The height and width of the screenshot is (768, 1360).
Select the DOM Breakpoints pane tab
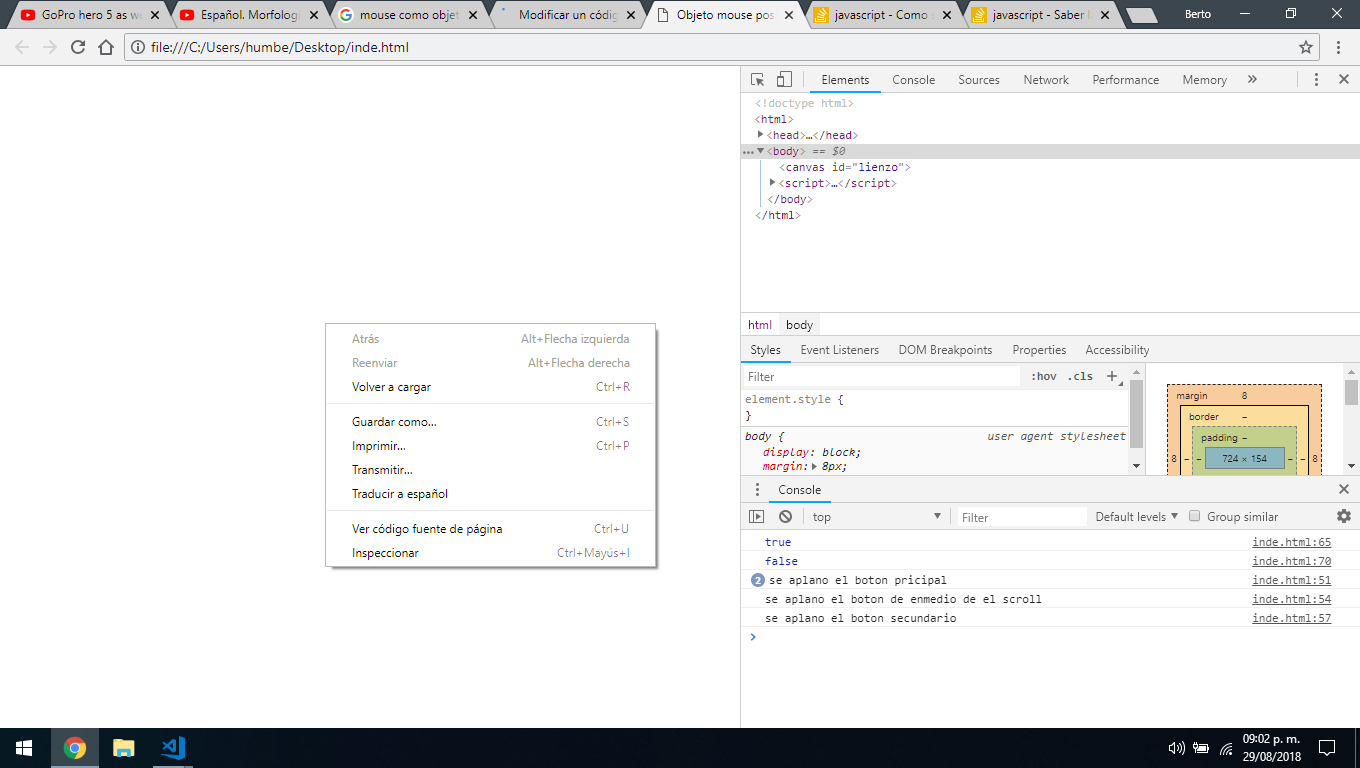945,350
